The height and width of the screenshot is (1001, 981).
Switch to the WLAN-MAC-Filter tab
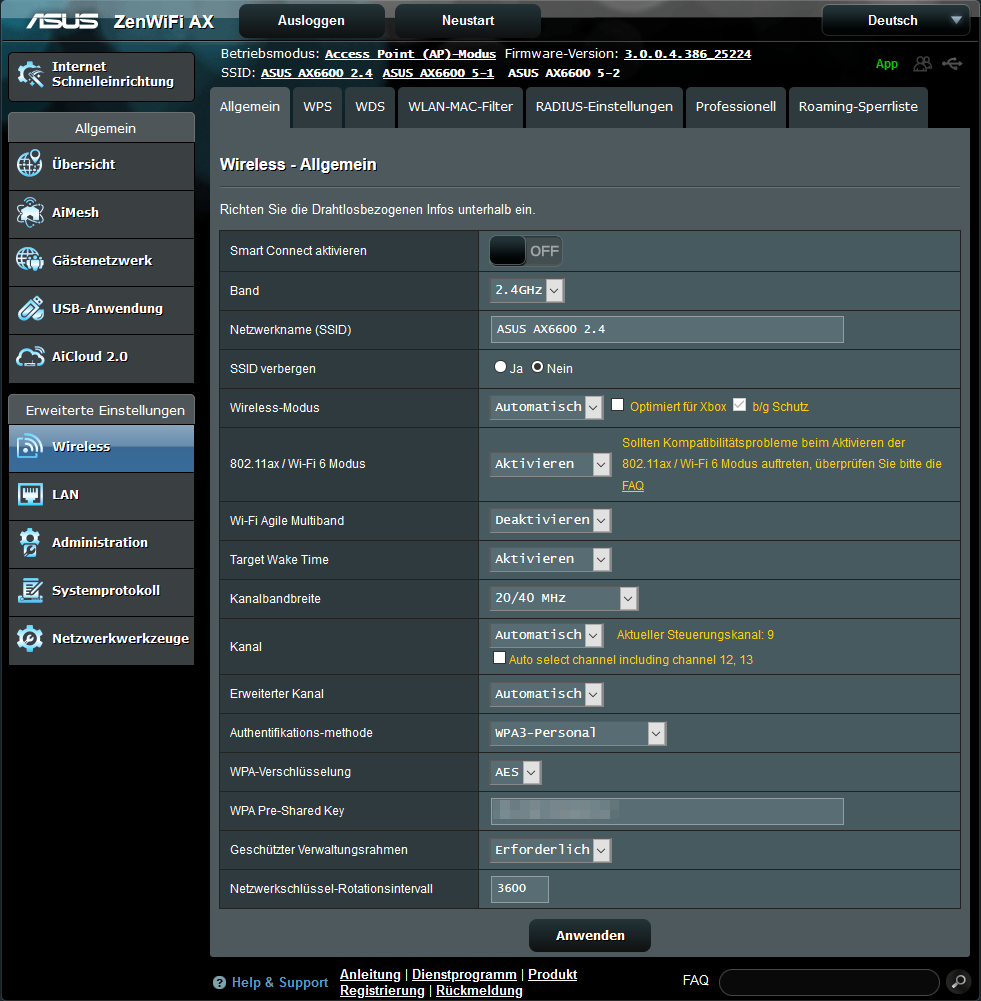pyautogui.click(x=460, y=107)
